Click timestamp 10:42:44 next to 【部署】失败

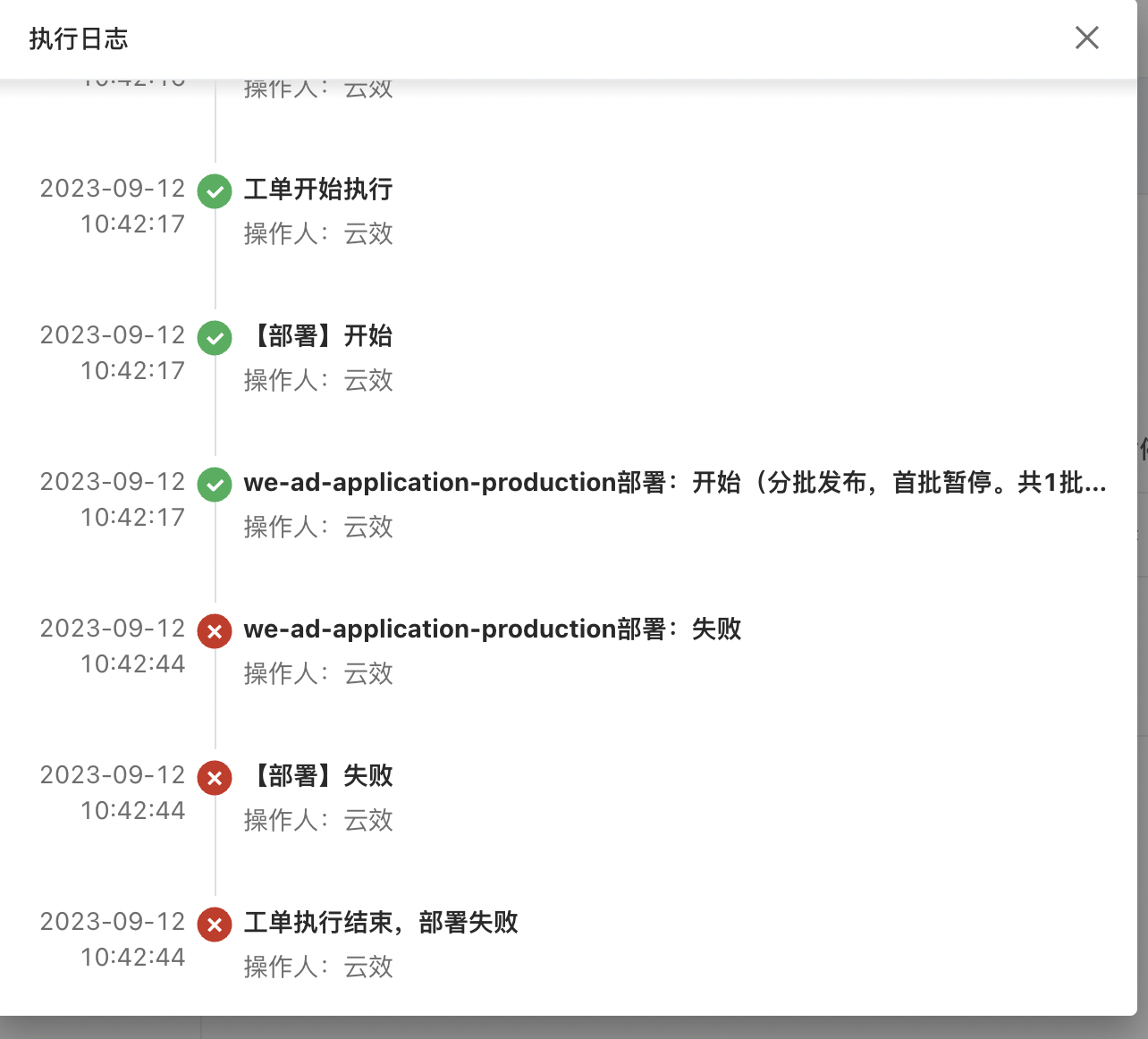tap(132, 811)
